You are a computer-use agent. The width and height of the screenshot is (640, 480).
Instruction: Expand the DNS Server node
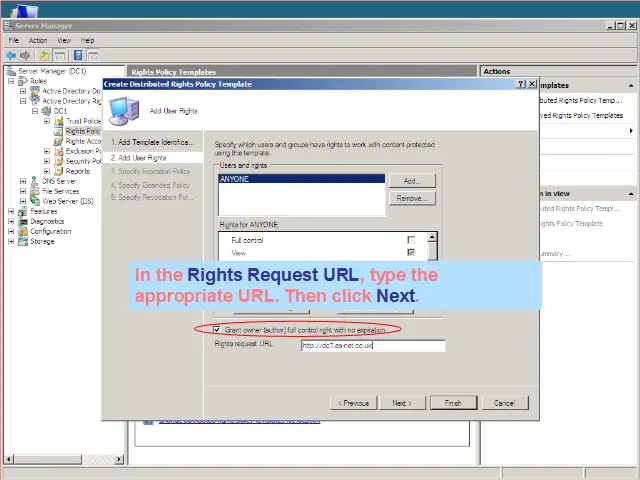[x=23, y=181]
